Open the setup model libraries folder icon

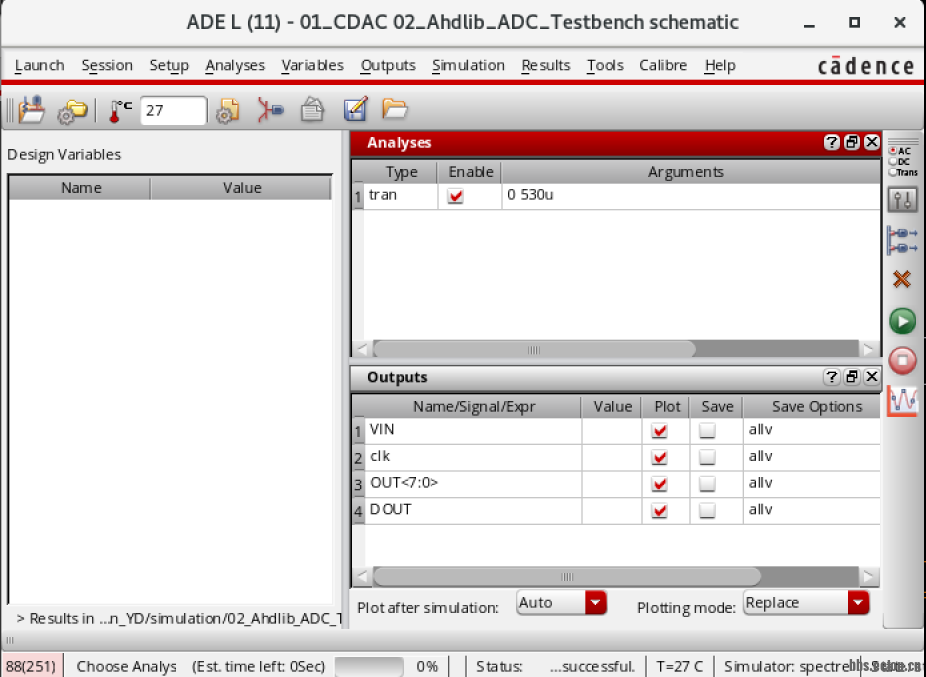click(72, 111)
